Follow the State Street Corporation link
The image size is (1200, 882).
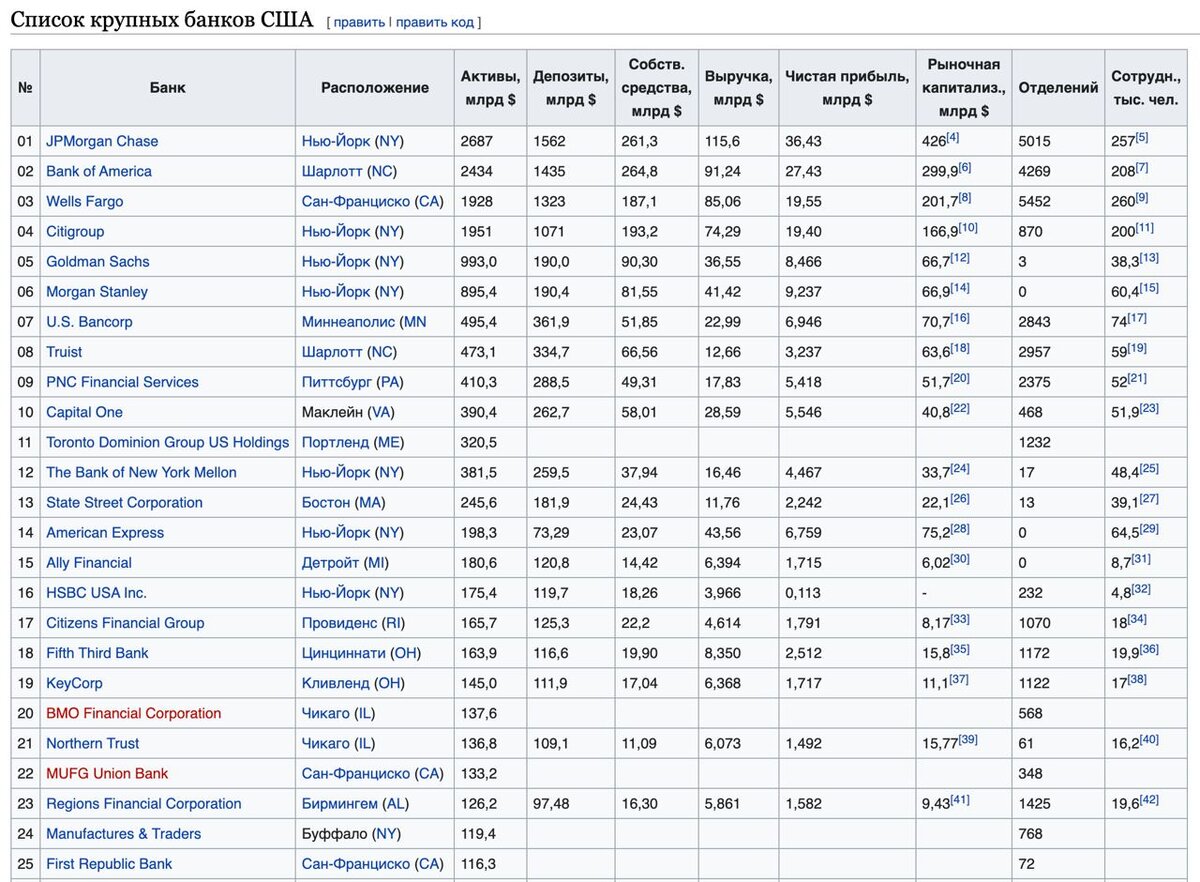pos(124,502)
